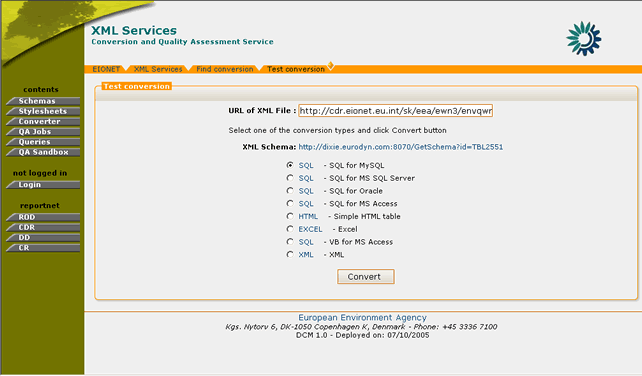
Task: Click the XML Services page title
Action: point(134,30)
